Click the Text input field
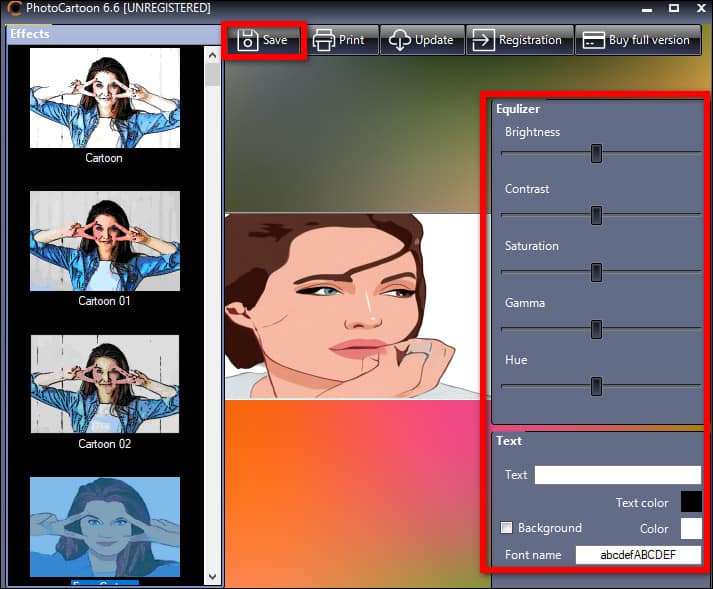 point(618,475)
